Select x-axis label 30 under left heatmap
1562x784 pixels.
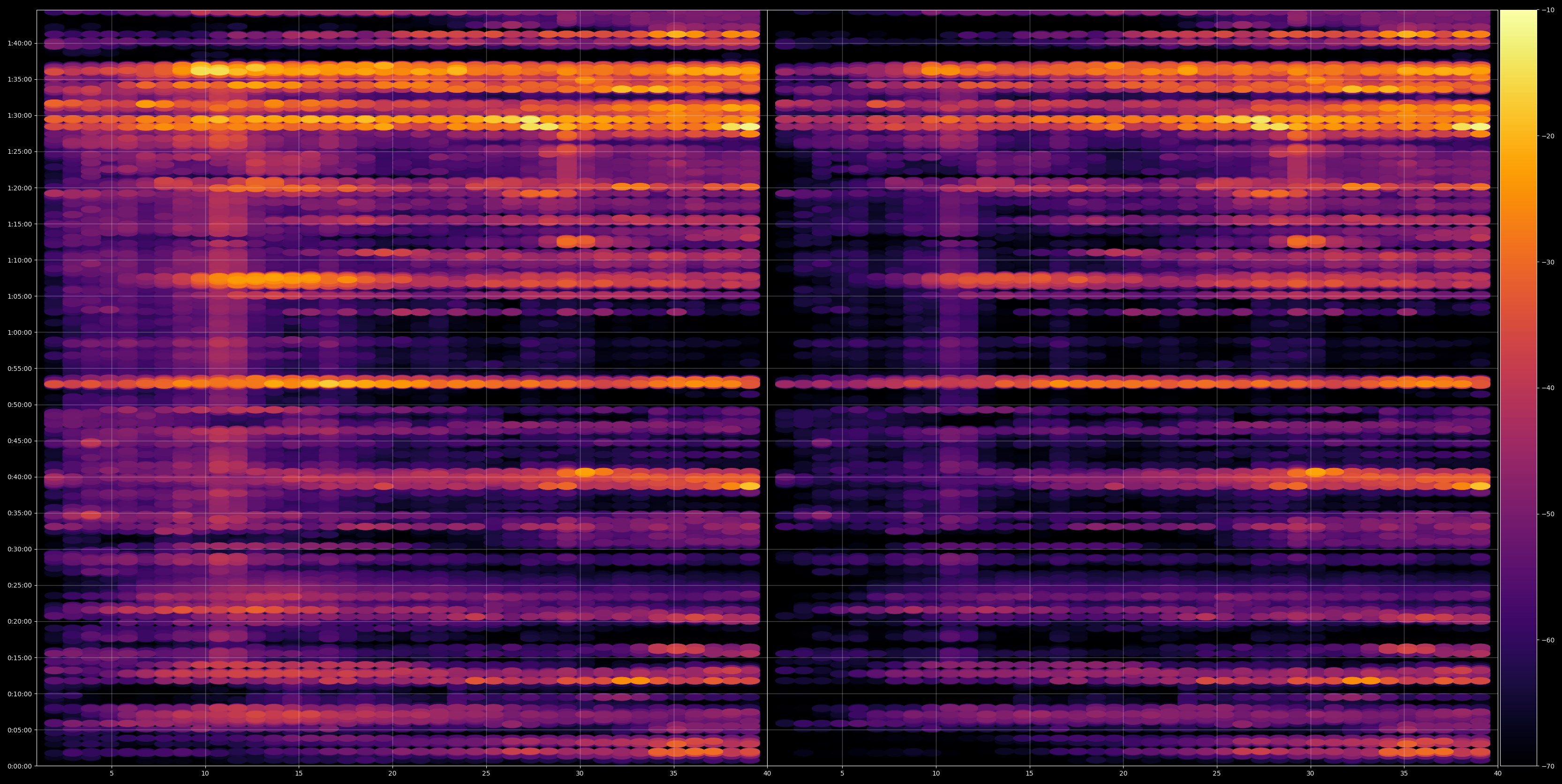[x=580, y=774]
